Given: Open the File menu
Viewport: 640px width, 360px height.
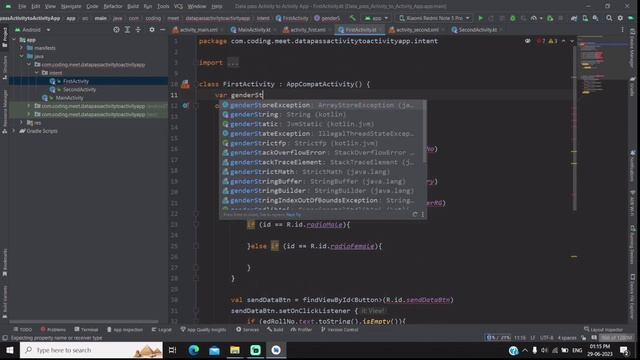Looking at the screenshot, I should pyautogui.click(x=22, y=6).
